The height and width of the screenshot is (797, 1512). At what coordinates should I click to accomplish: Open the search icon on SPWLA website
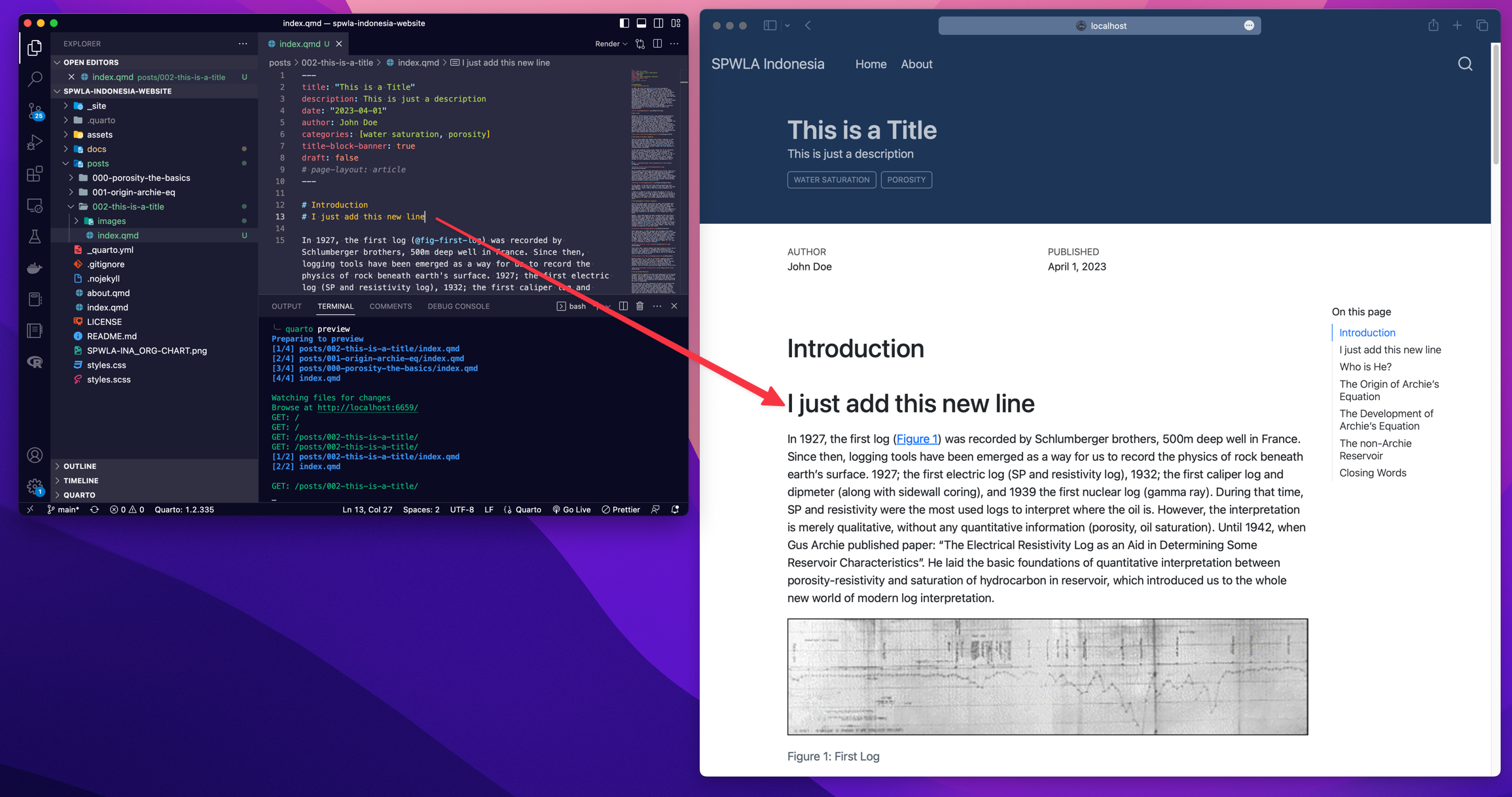point(1465,64)
